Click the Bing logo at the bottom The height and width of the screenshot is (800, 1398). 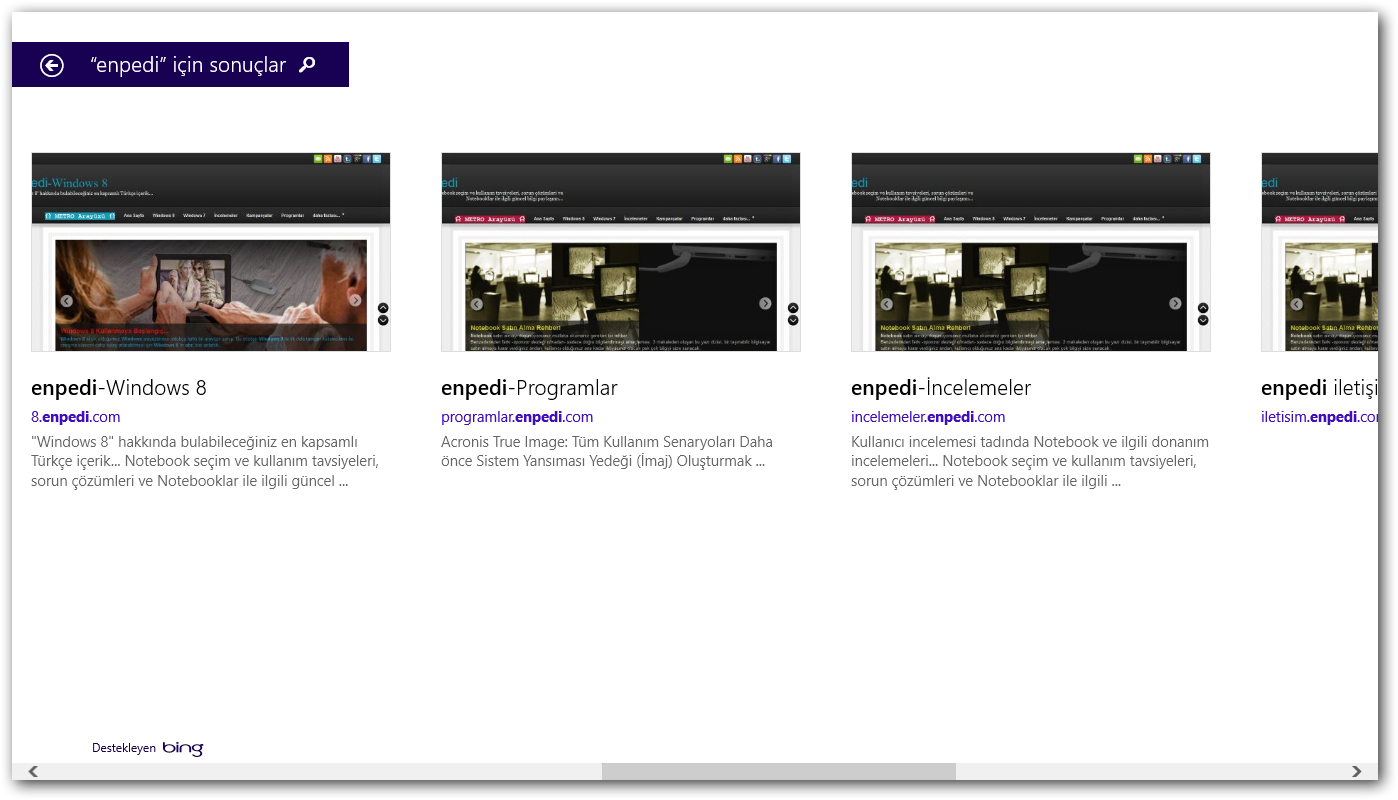[183, 748]
